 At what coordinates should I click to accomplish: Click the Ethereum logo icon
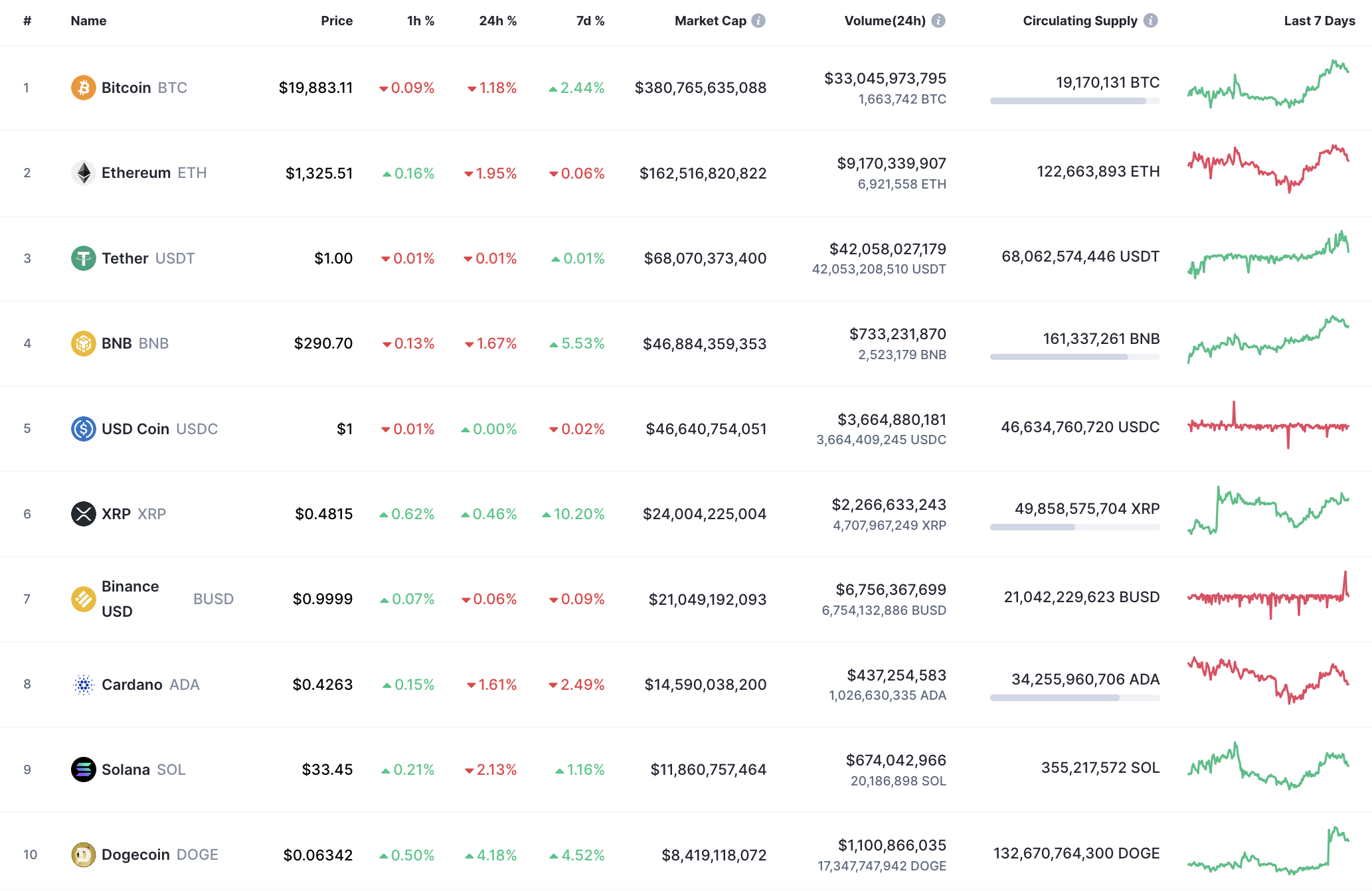click(82, 173)
